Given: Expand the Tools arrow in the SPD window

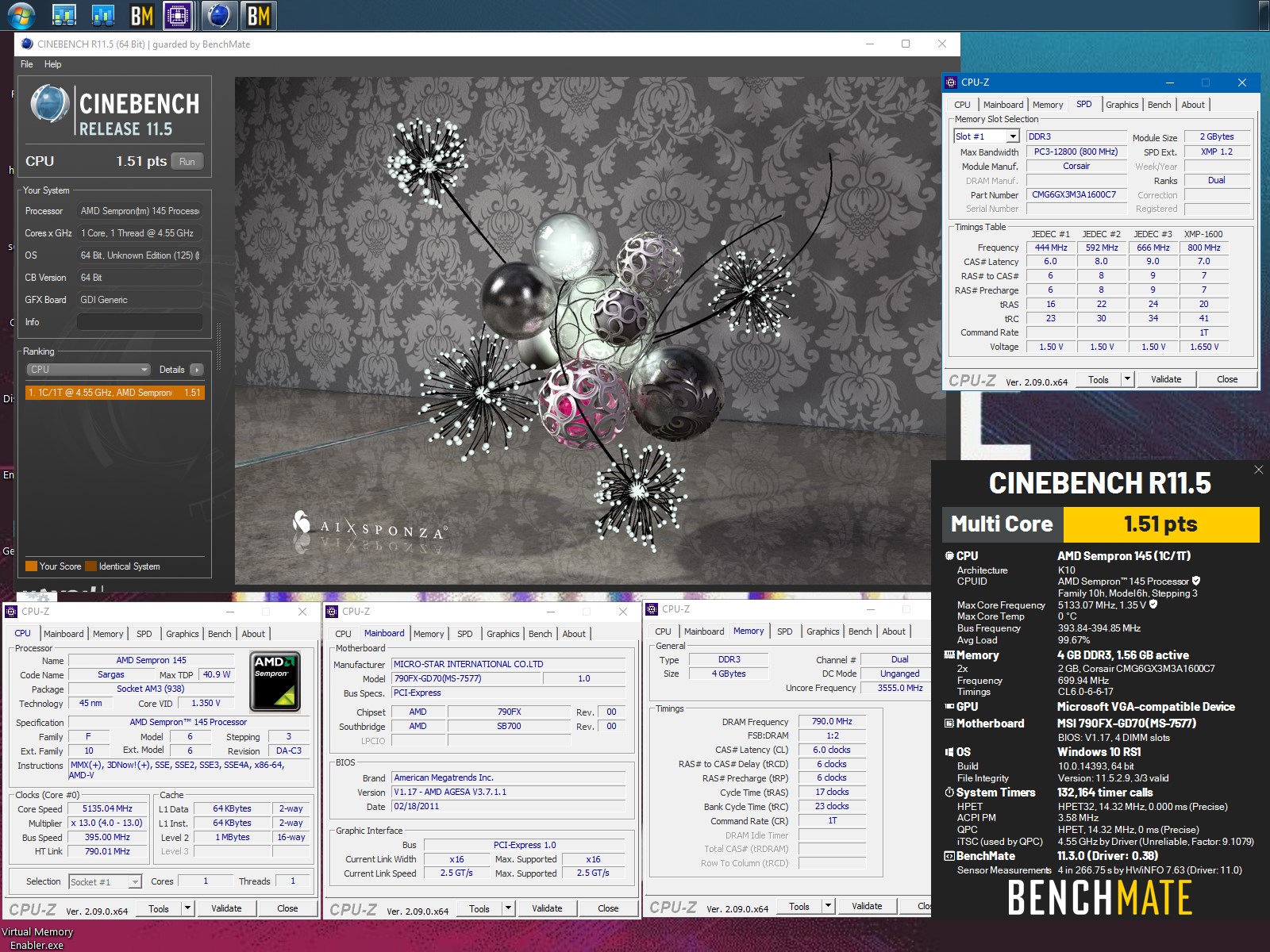Looking at the screenshot, I should [1127, 379].
